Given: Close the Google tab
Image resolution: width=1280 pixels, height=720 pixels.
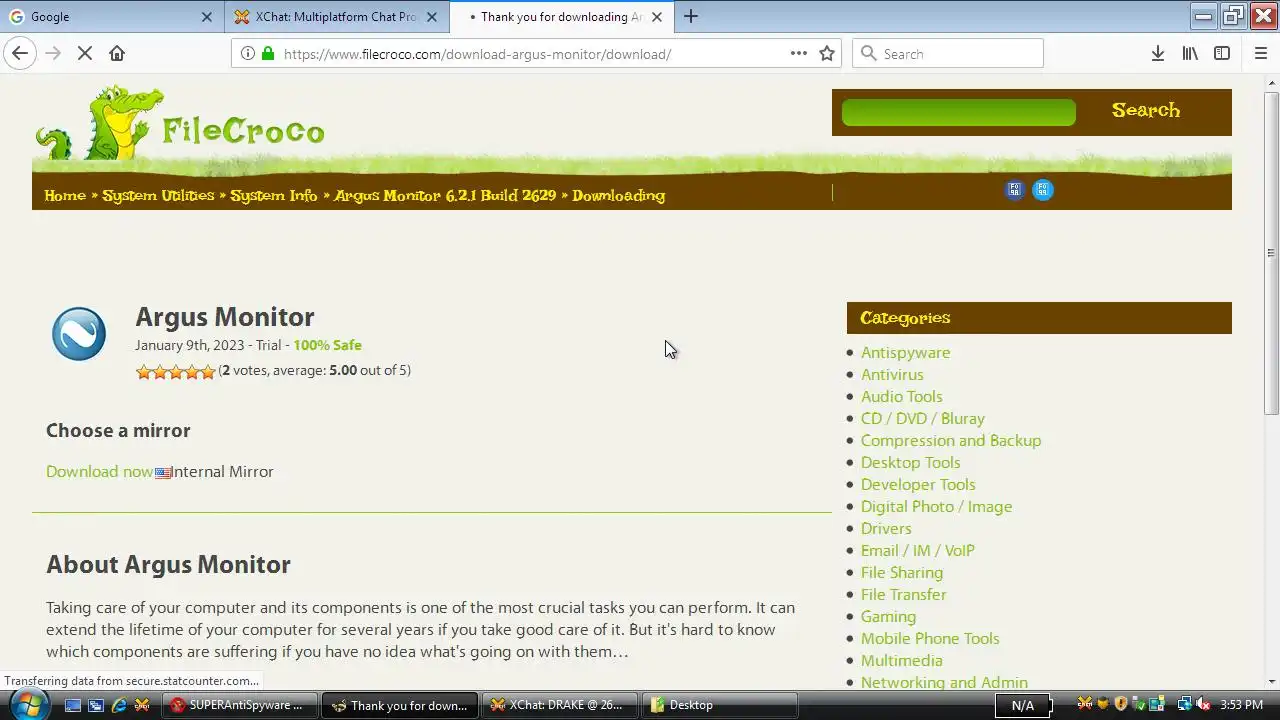Looking at the screenshot, I should 207,17.
